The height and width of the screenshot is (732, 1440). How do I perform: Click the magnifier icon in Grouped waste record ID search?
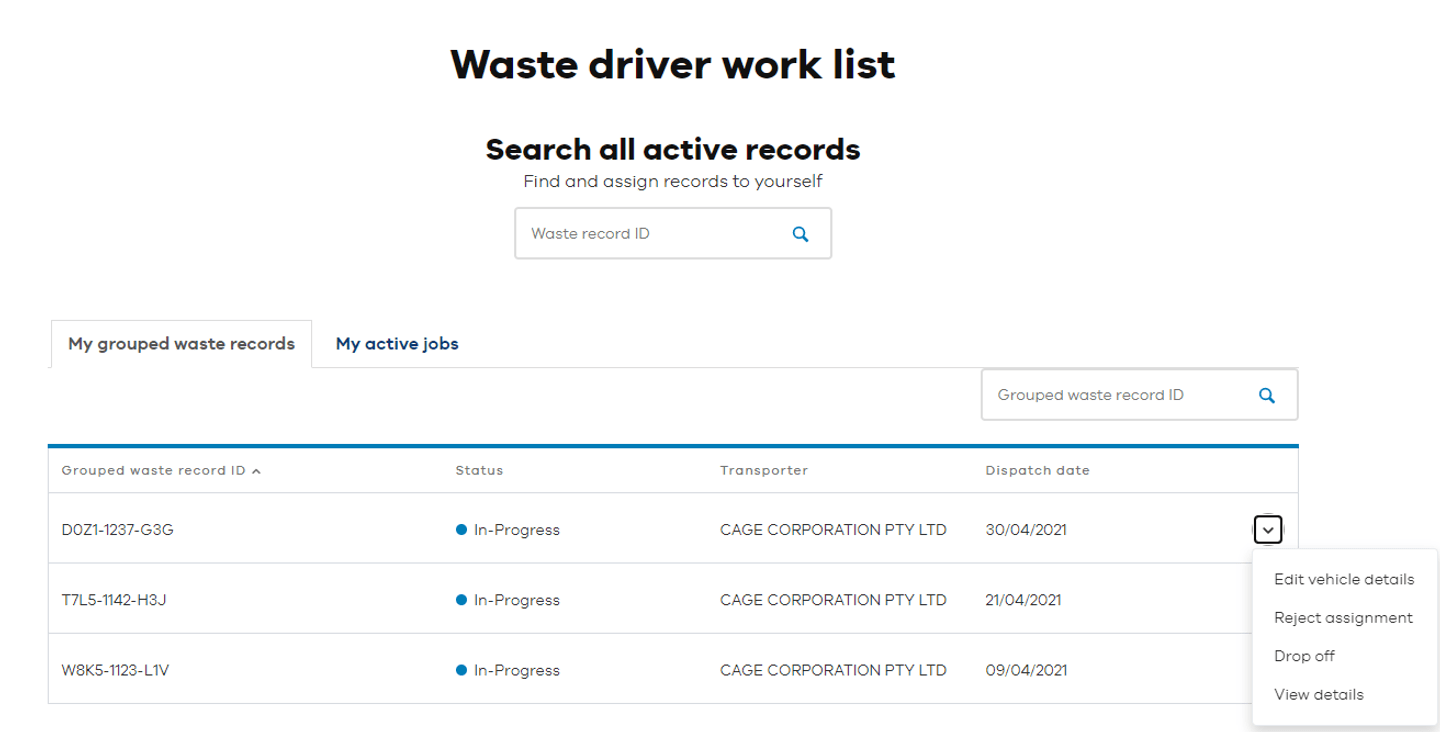click(1266, 394)
